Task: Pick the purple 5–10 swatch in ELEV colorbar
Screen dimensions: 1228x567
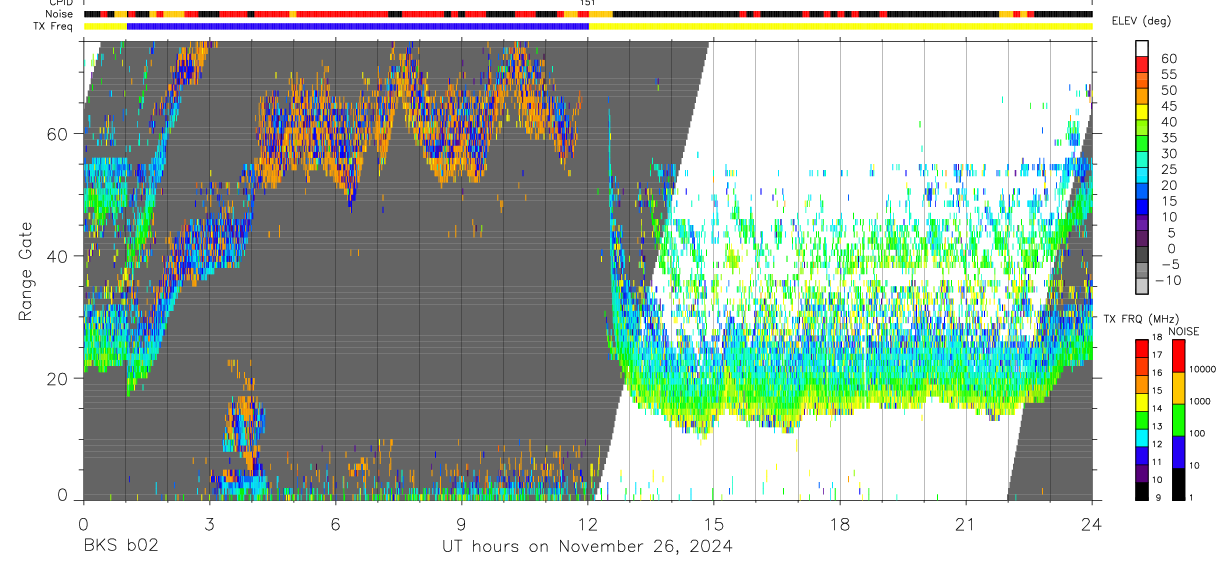Action: pyautogui.click(x=1142, y=222)
